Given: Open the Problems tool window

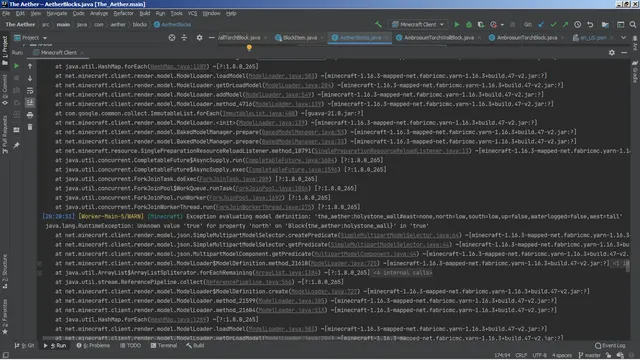Looking at the screenshot, I should [93, 346].
